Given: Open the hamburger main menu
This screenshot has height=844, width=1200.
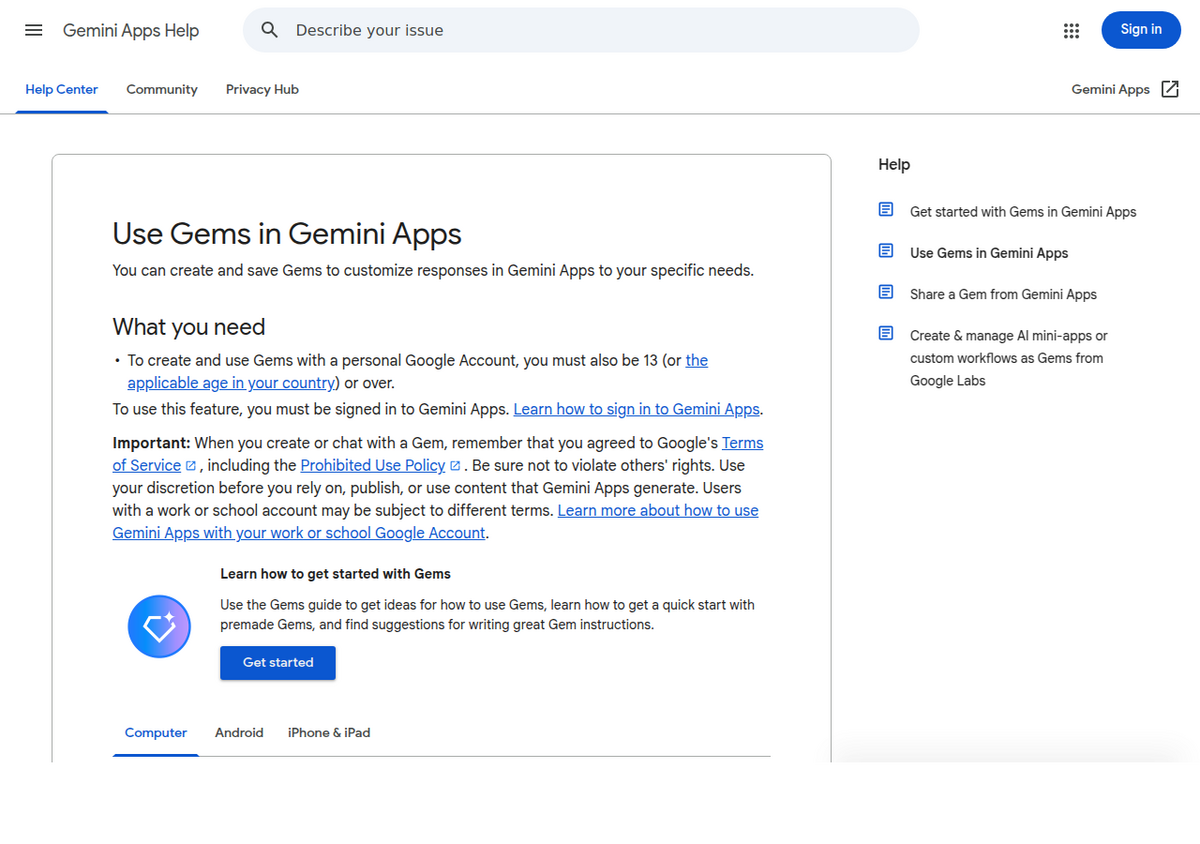Looking at the screenshot, I should tap(34, 30).
